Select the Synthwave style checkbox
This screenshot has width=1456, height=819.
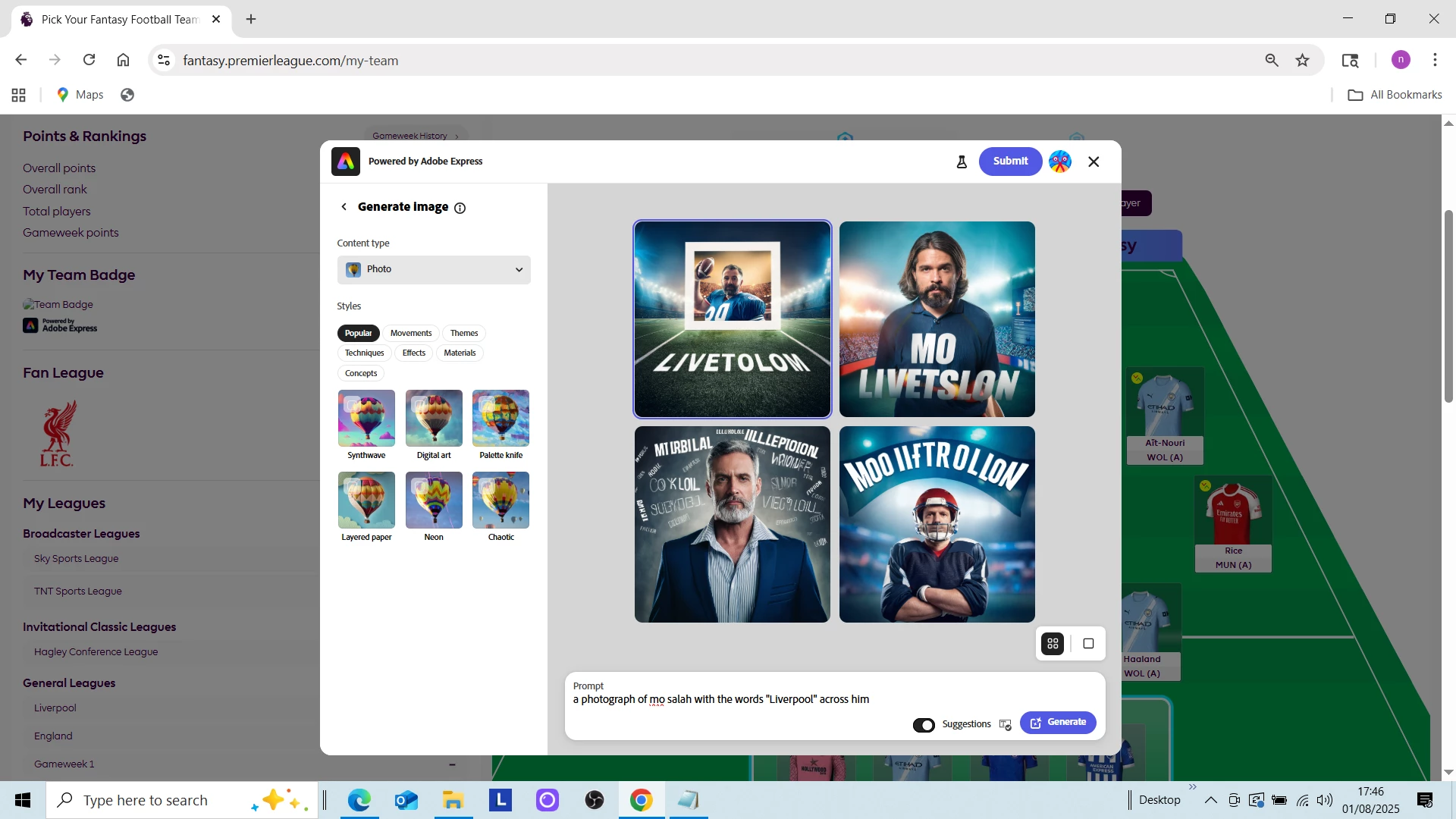point(352,405)
